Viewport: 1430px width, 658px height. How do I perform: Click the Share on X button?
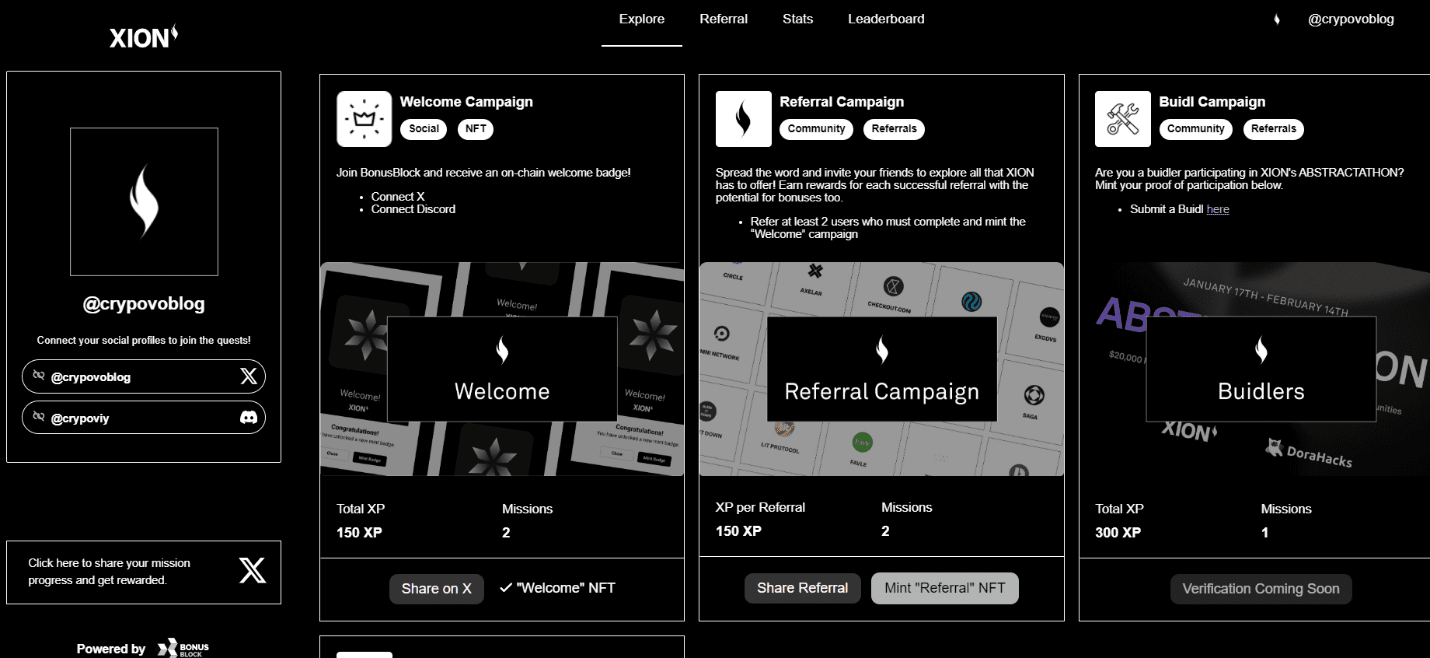coord(436,589)
